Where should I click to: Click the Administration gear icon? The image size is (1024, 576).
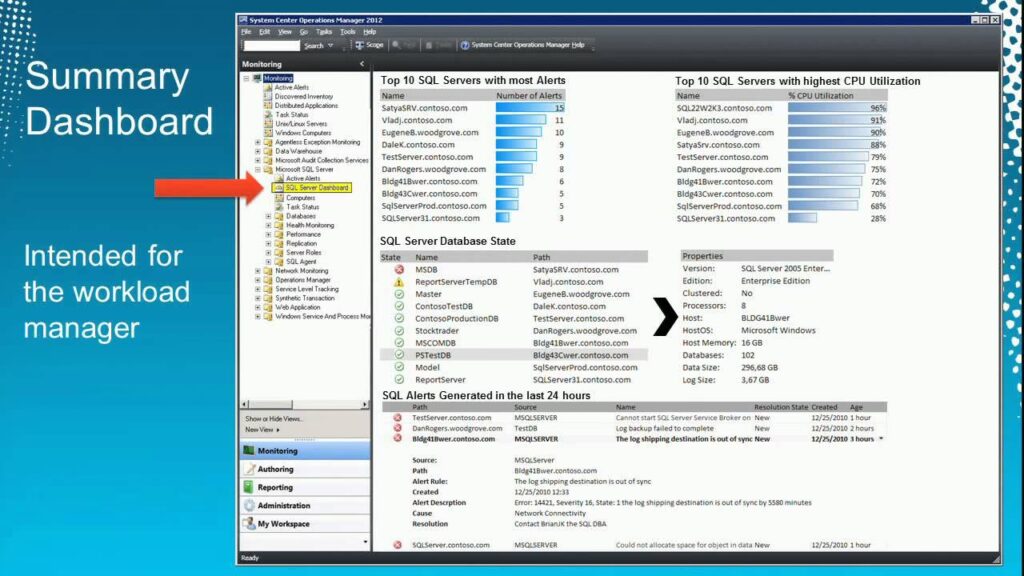(x=249, y=505)
